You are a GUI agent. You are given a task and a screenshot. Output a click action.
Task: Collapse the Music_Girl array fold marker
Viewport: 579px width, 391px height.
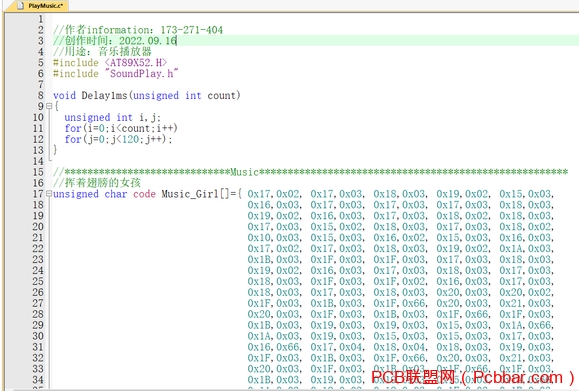pyautogui.click(x=49, y=193)
